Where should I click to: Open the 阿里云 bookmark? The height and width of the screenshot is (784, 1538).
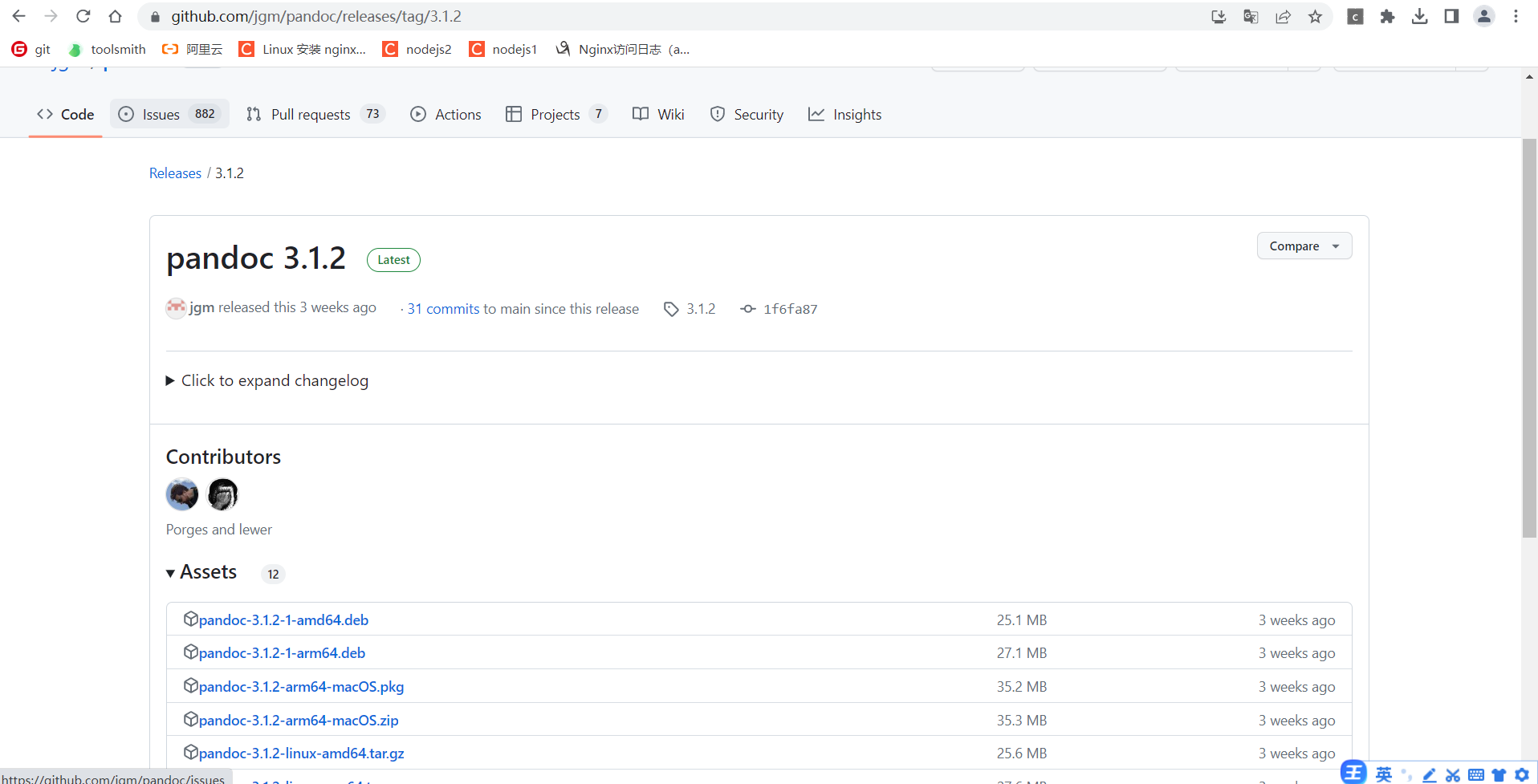pyautogui.click(x=192, y=49)
